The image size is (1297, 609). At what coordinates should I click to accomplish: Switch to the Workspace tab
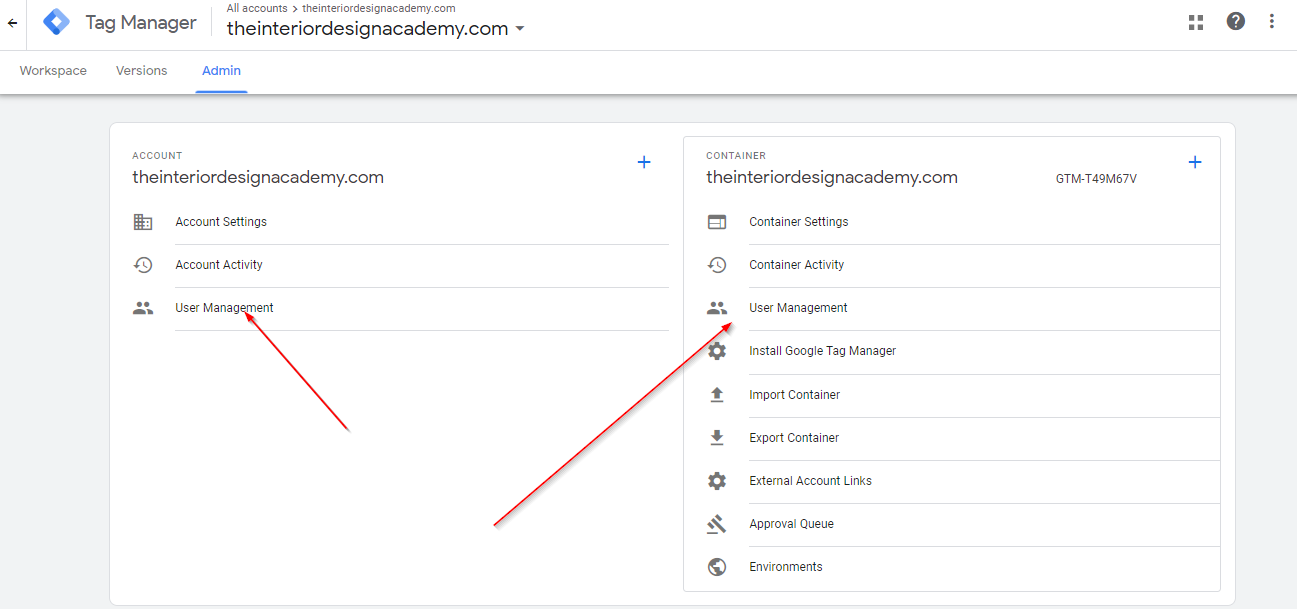pos(52,70)
